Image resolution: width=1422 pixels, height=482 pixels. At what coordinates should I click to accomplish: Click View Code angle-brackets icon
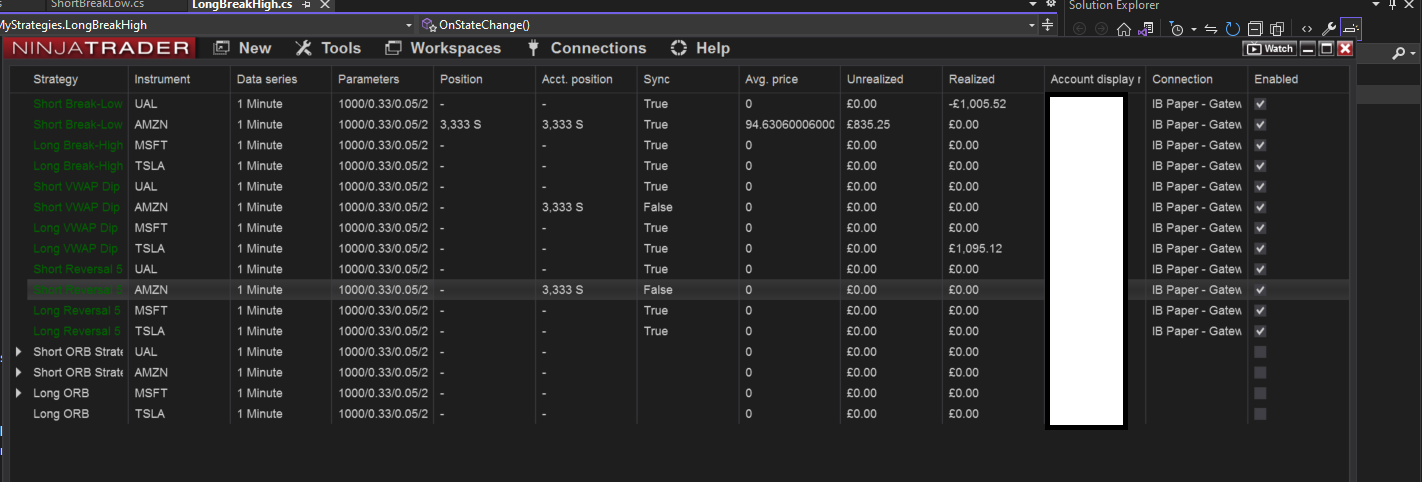(1307, 29)
